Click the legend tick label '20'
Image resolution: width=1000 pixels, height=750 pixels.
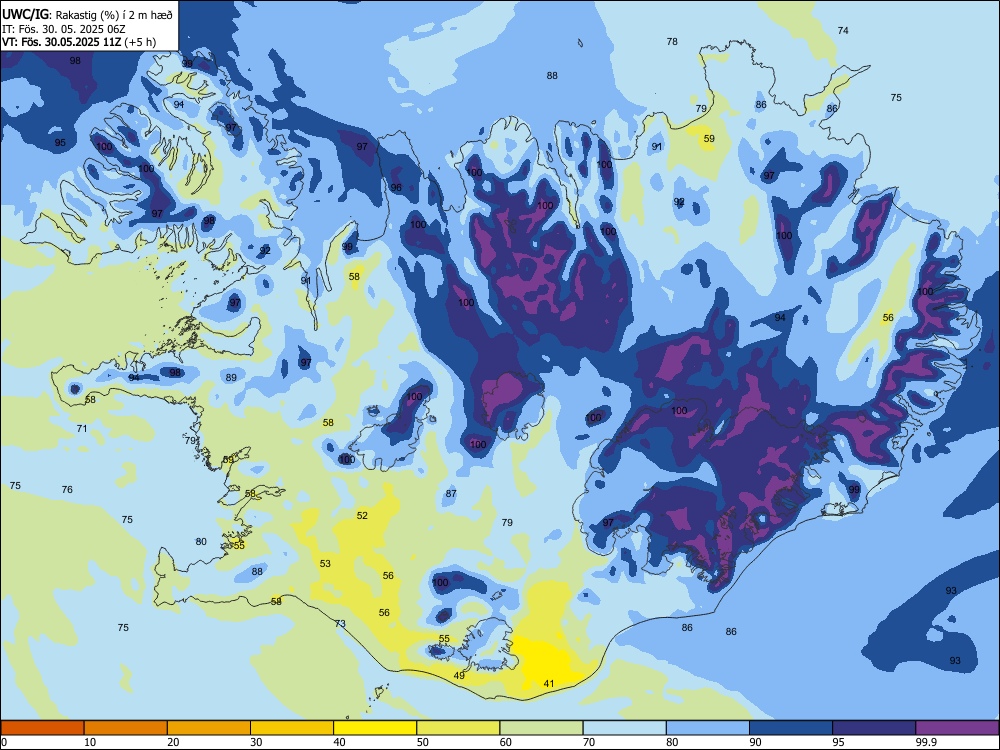pos(173,742)
